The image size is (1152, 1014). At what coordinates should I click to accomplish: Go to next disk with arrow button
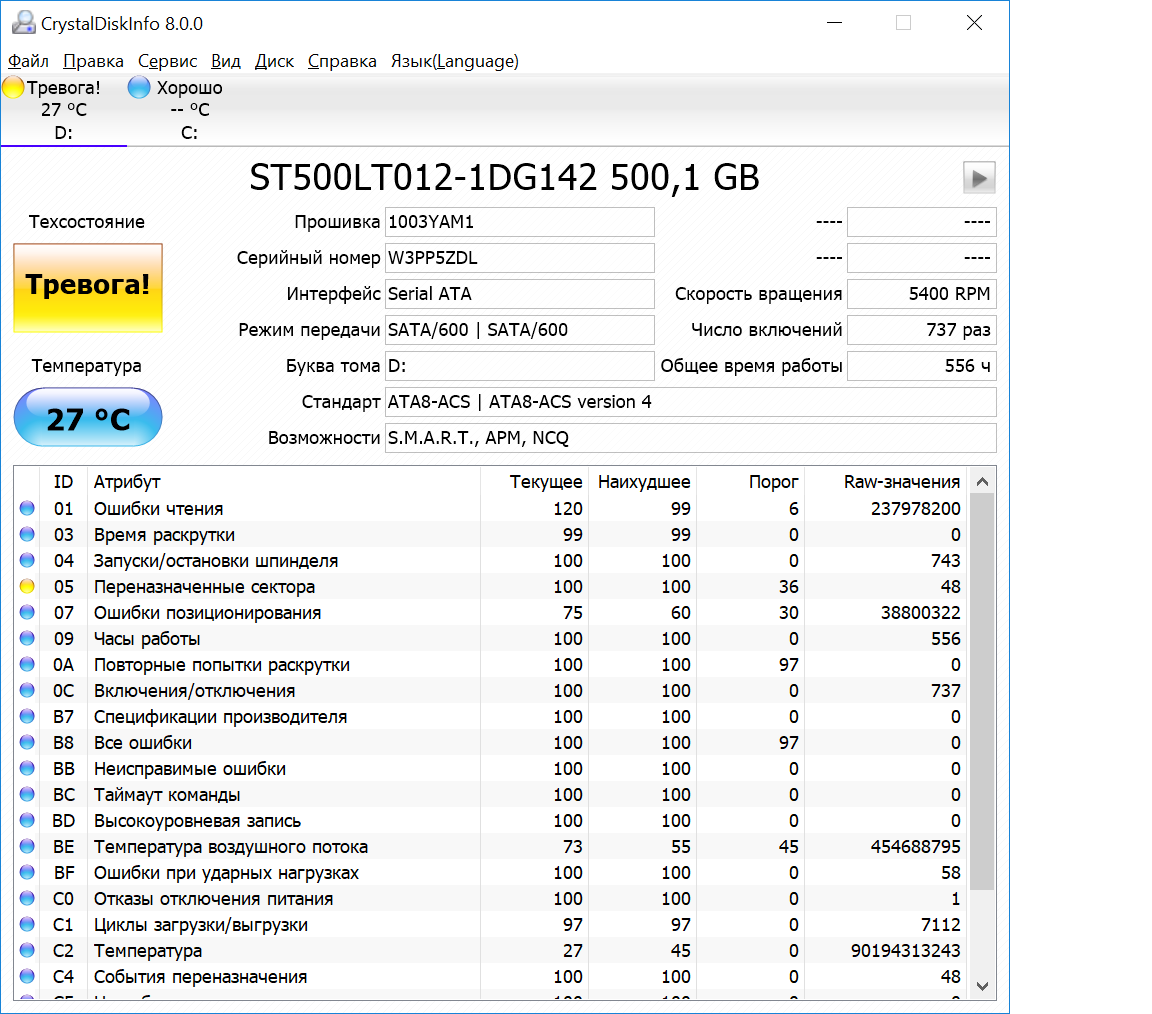point(979,178)
